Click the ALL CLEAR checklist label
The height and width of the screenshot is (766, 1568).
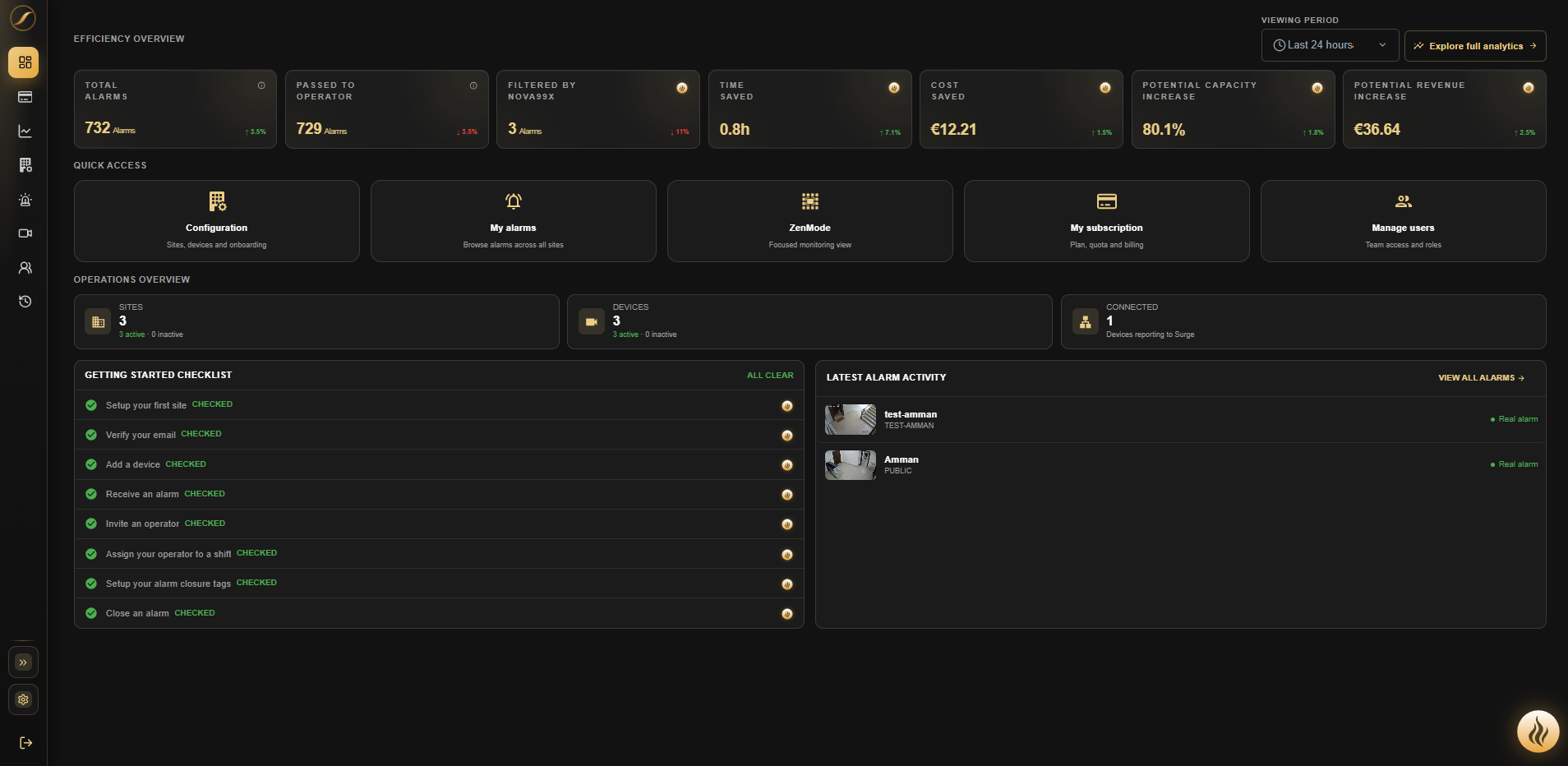pyautogui.click(x=770, y=376)
